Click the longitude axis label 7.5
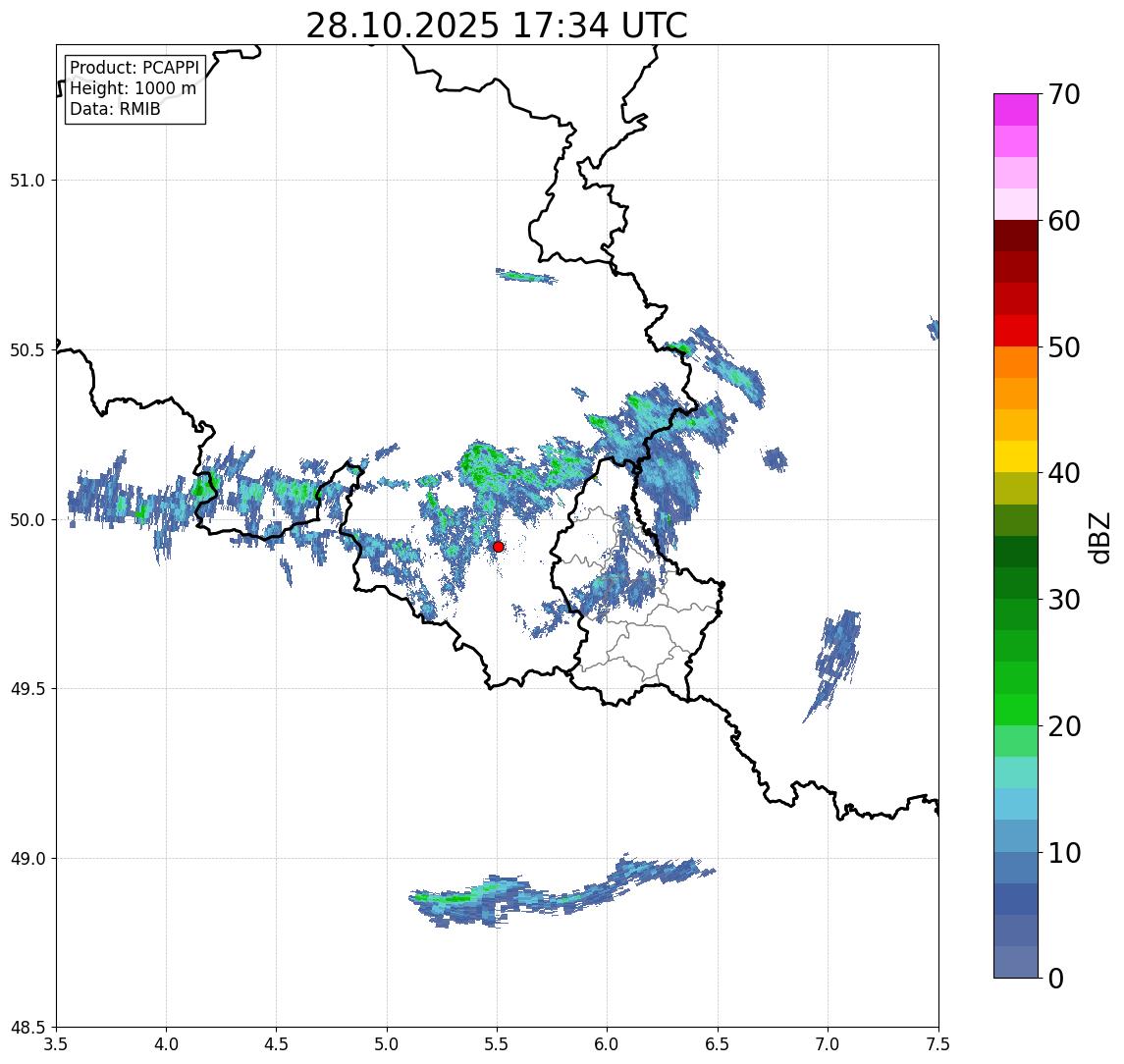The height and width of the screenshot is (1064, 1124). coord(938,1043)
